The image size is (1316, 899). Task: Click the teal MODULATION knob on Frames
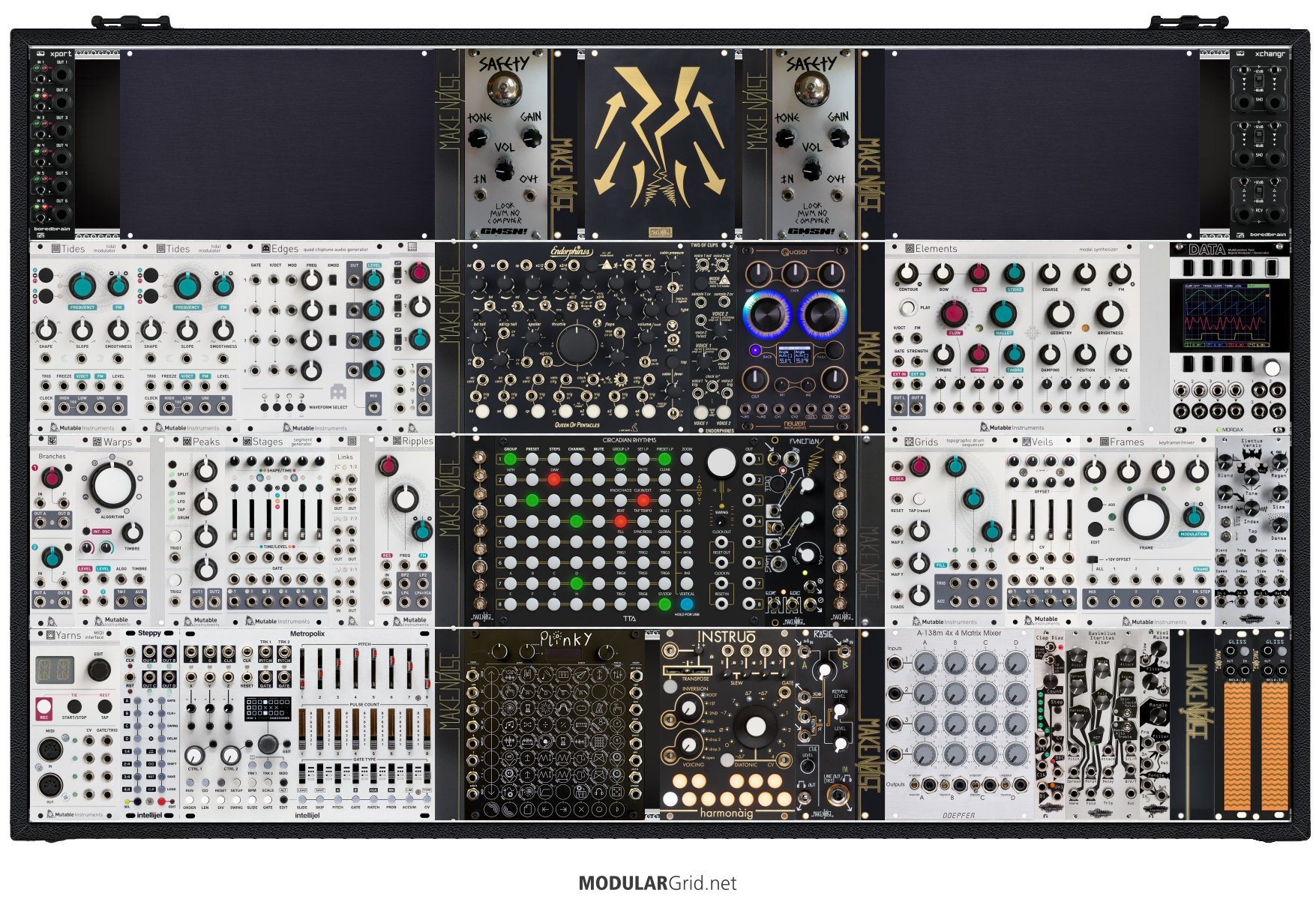tap(1193, 516)
